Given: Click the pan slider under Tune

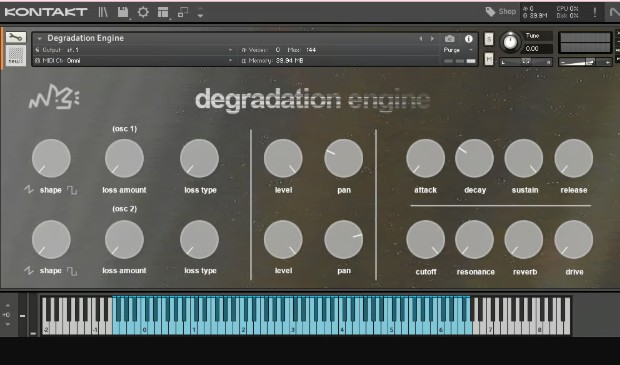Looking at the screenshot, I should coord(526,62).
